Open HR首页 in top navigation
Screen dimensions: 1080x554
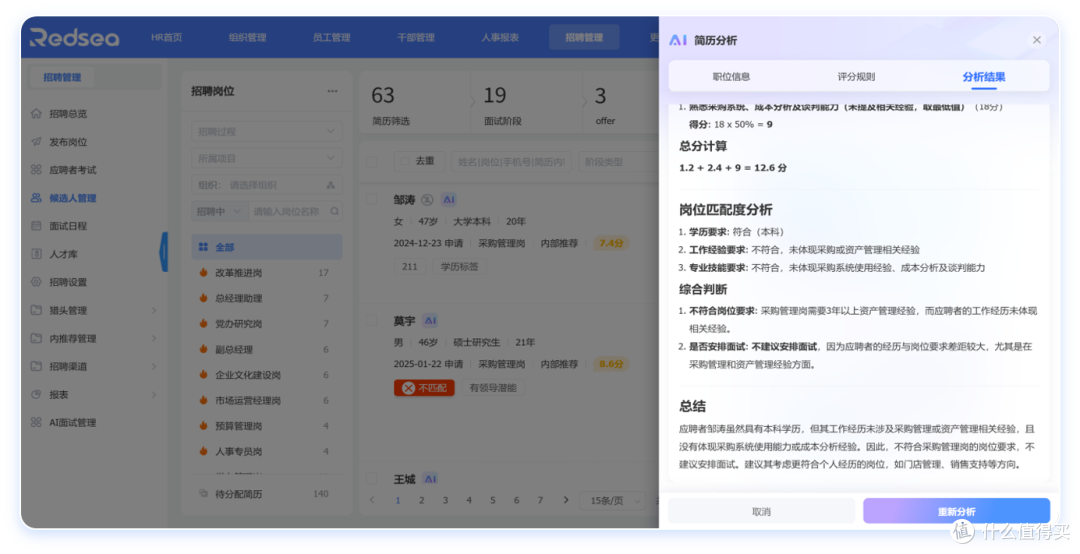[167, 37]
